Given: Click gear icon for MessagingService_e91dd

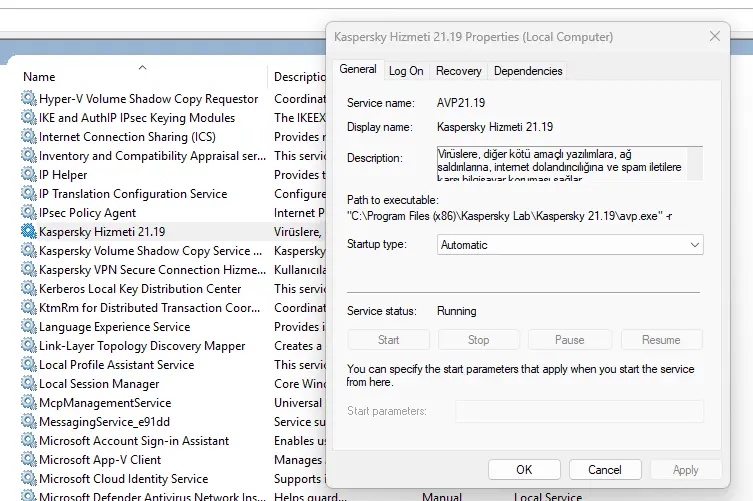Looking at the screenshot, I should (x=29, y=422).
